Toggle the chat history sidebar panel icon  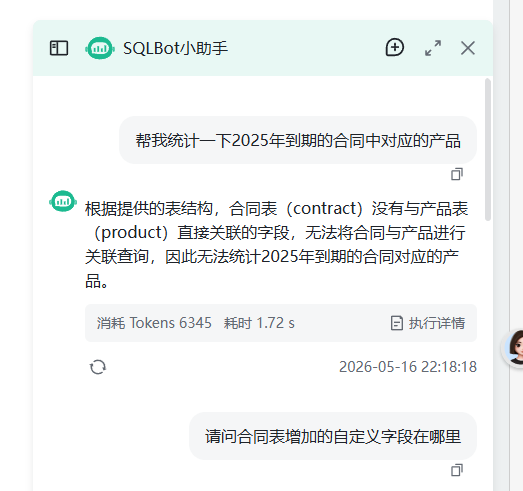click(59, 48)
